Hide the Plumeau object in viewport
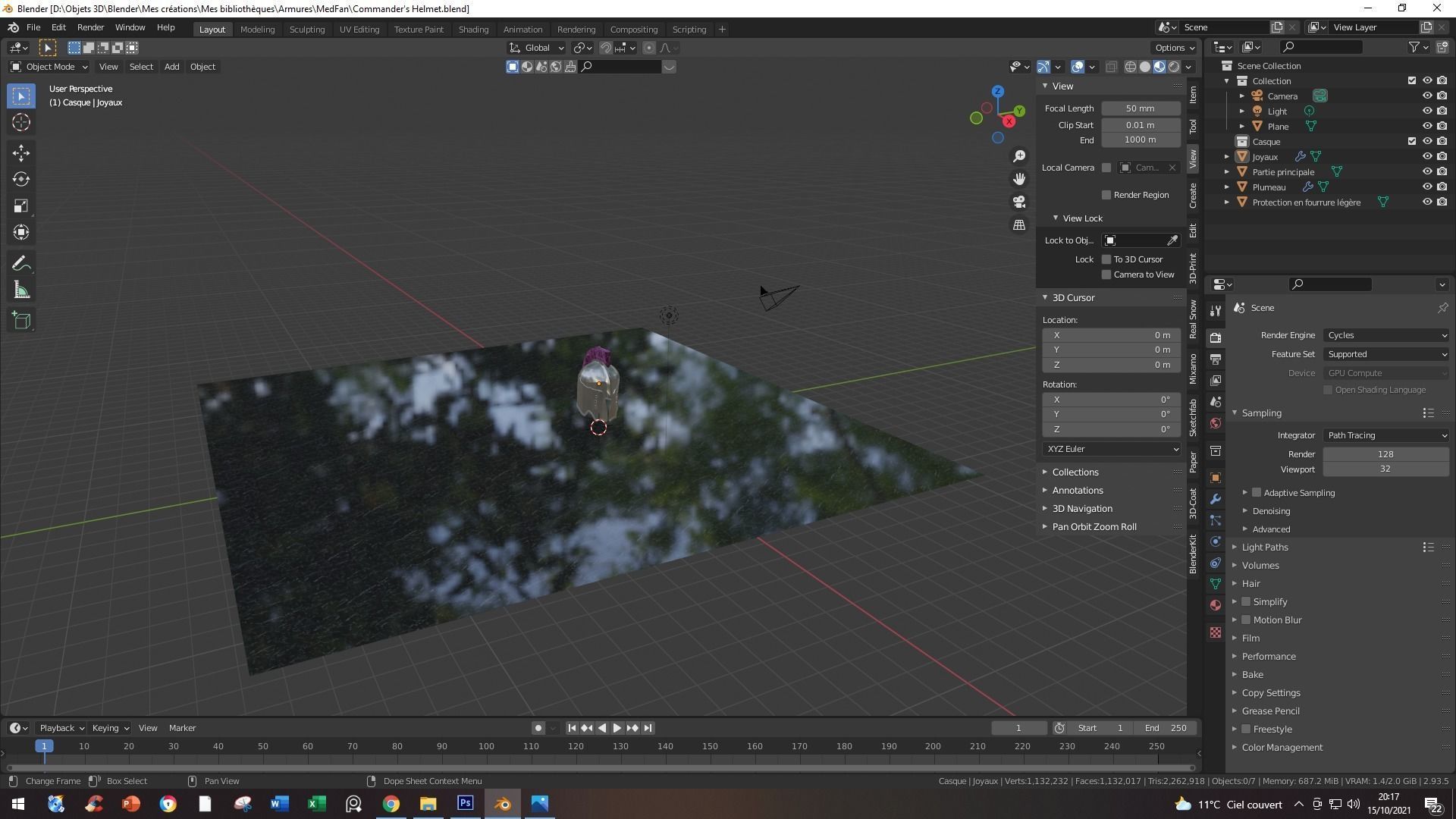The height and width of the screenshot is (819, 1456). [1426, 187]
